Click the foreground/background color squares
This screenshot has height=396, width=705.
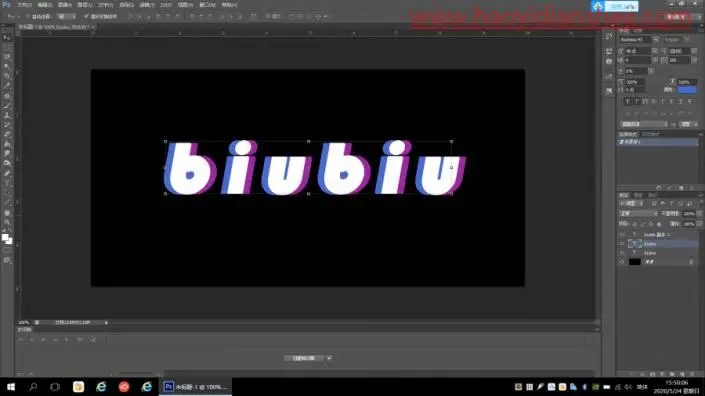7,239
